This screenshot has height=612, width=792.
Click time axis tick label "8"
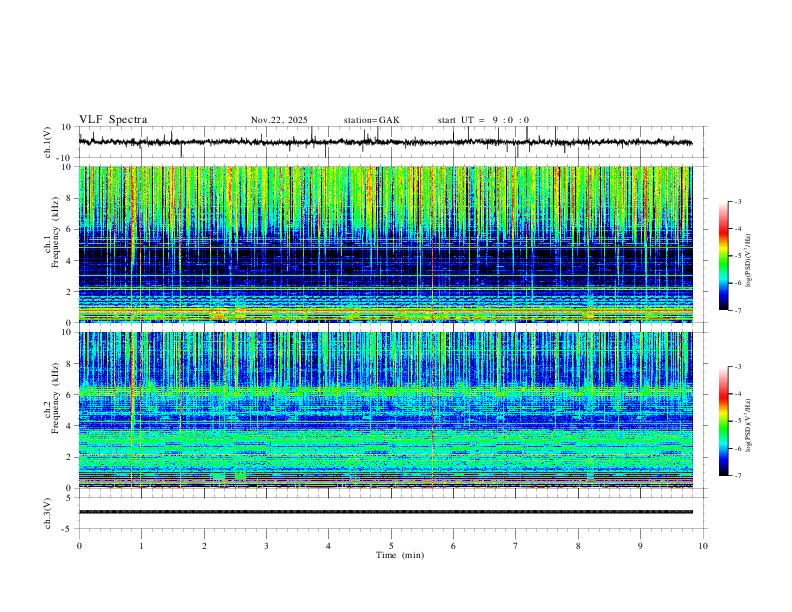[x=578, y=546]
